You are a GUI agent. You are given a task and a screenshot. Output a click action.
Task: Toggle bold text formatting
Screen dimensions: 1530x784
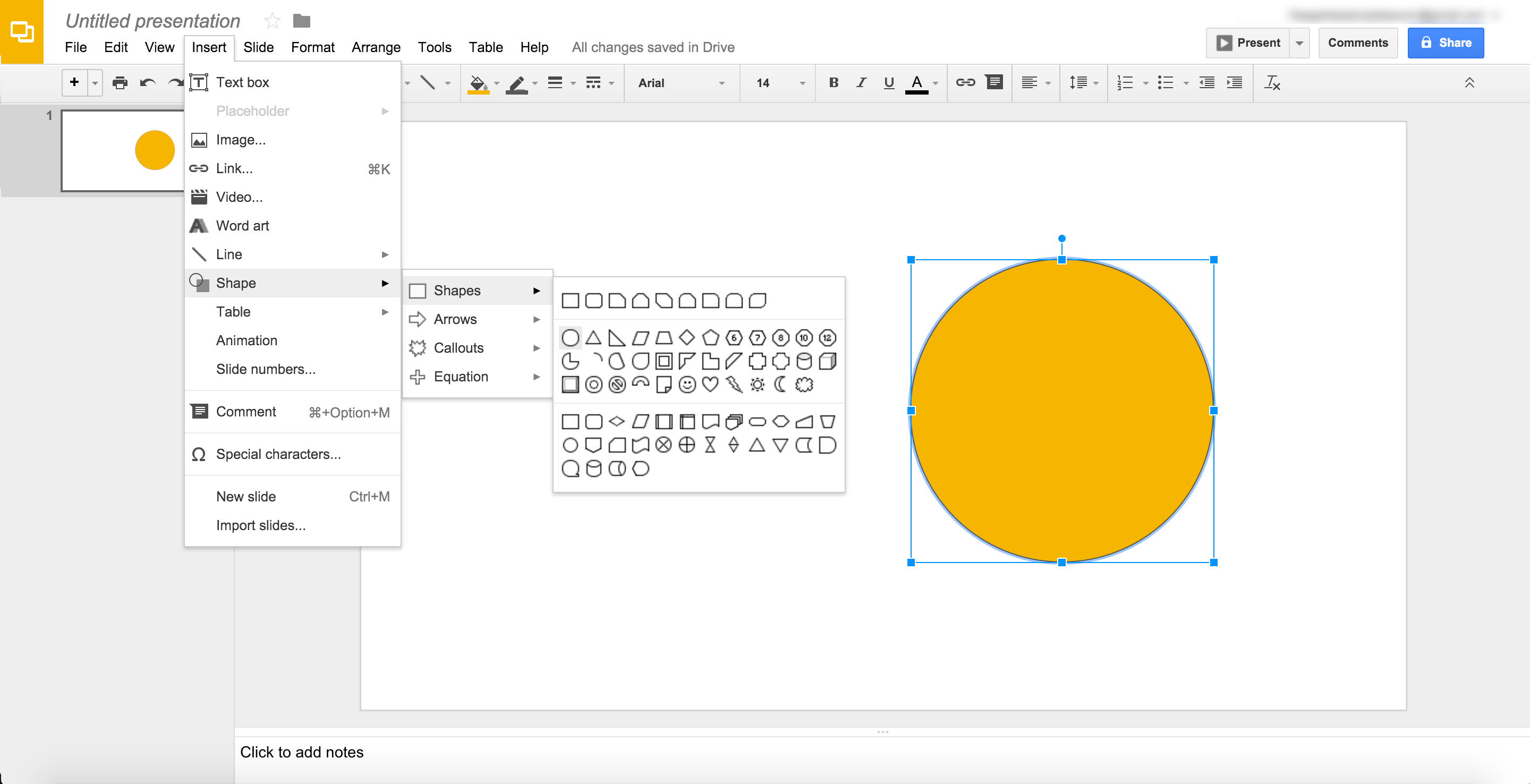click(x=834, y=83)
